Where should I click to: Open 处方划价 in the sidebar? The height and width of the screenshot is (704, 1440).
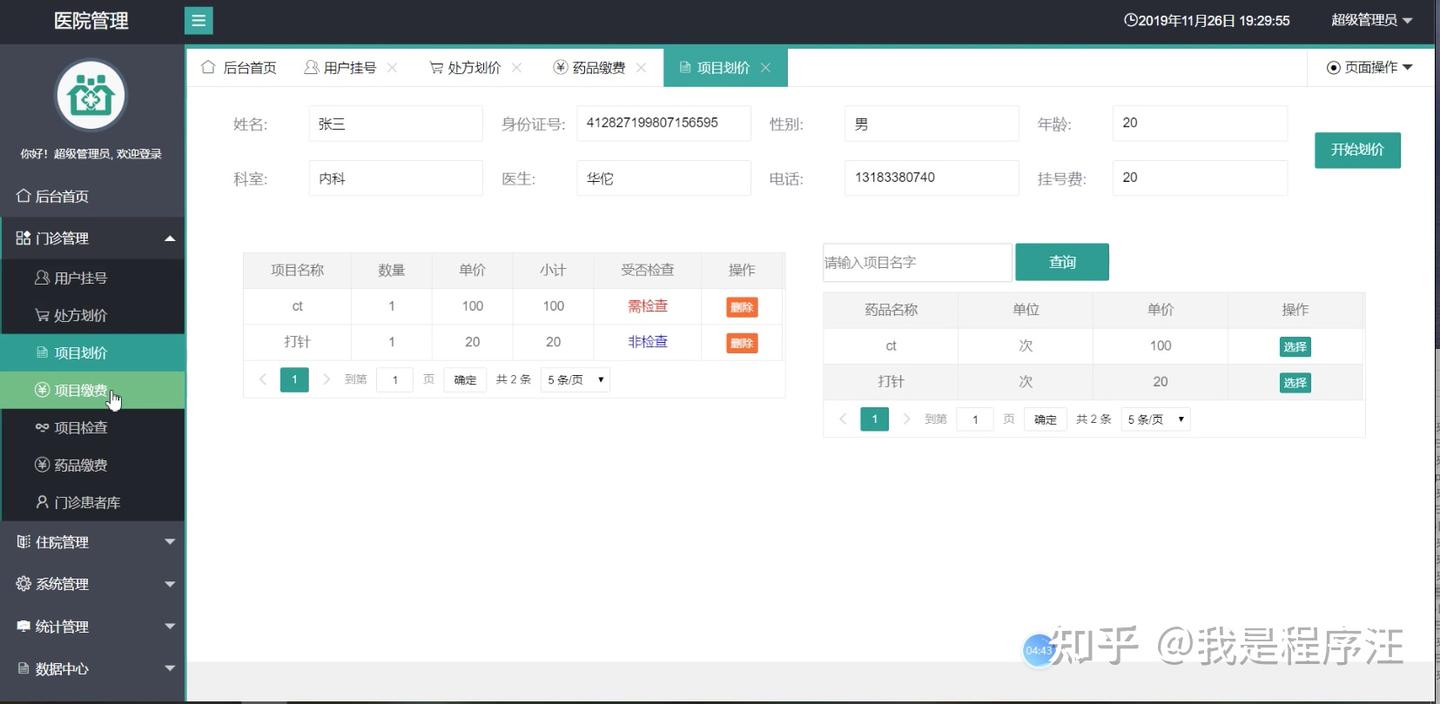coord(92,315)
